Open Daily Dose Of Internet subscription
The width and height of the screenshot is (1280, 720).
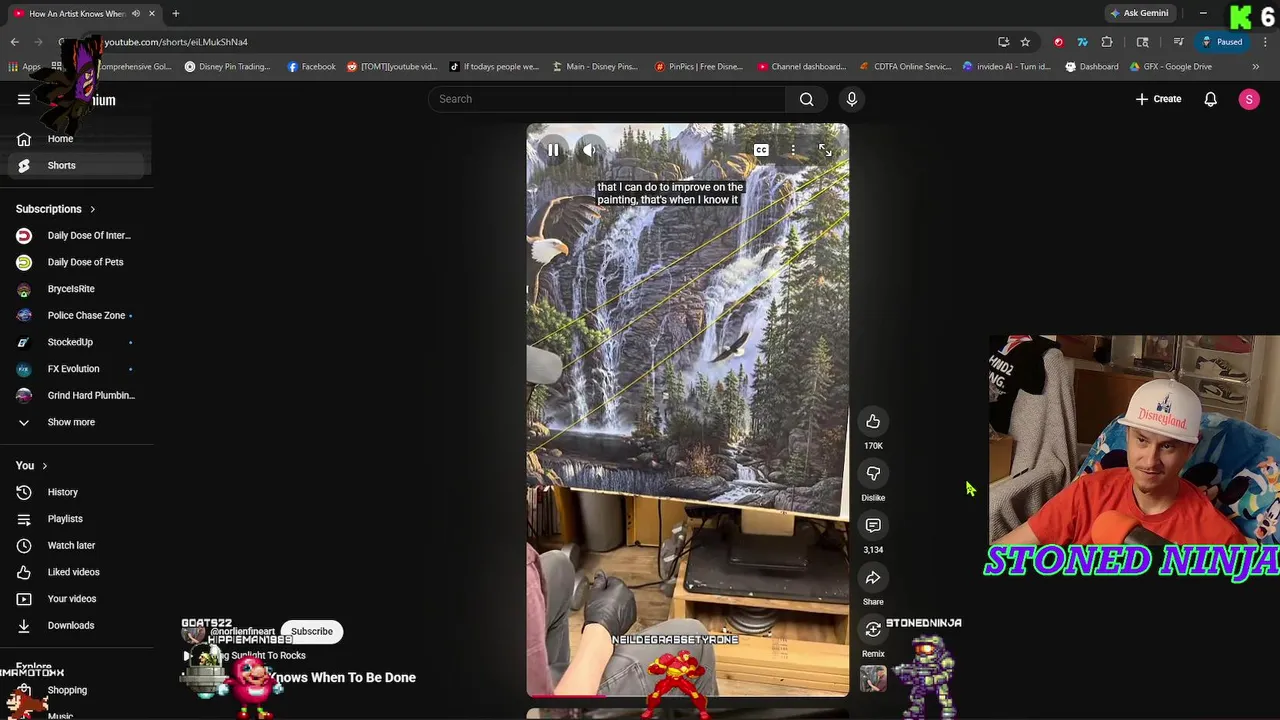75,235
